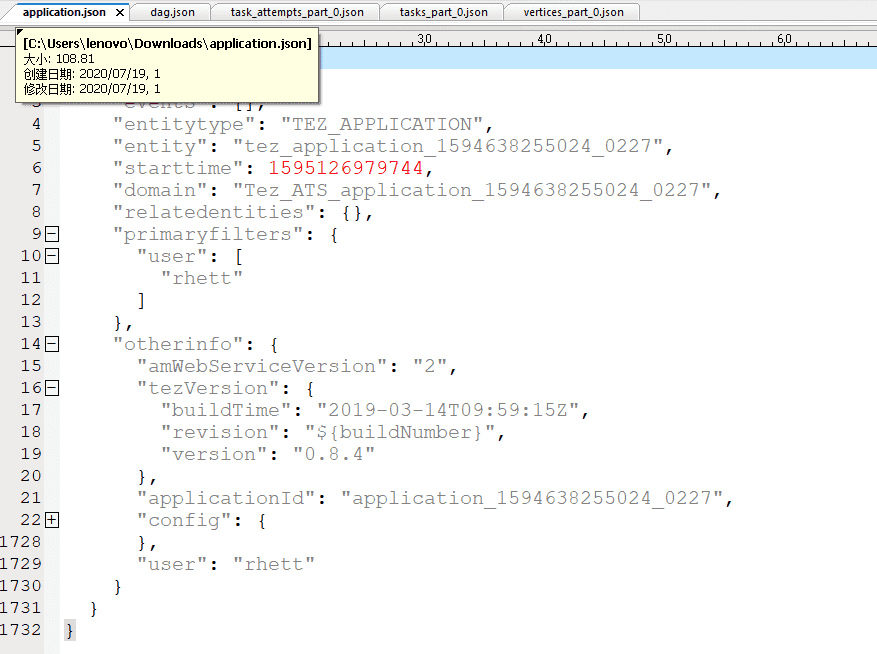Screen dimensions: 877x654
Task: Collapse the tezVersion block on line 16
Action: (x=52, y=388)
